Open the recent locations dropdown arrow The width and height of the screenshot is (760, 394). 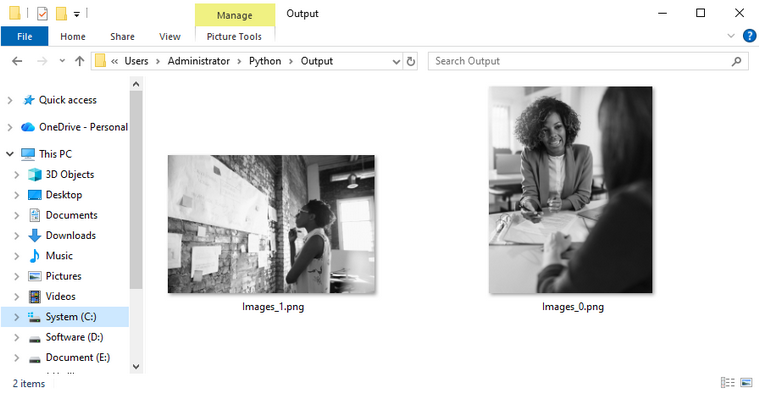62,61
